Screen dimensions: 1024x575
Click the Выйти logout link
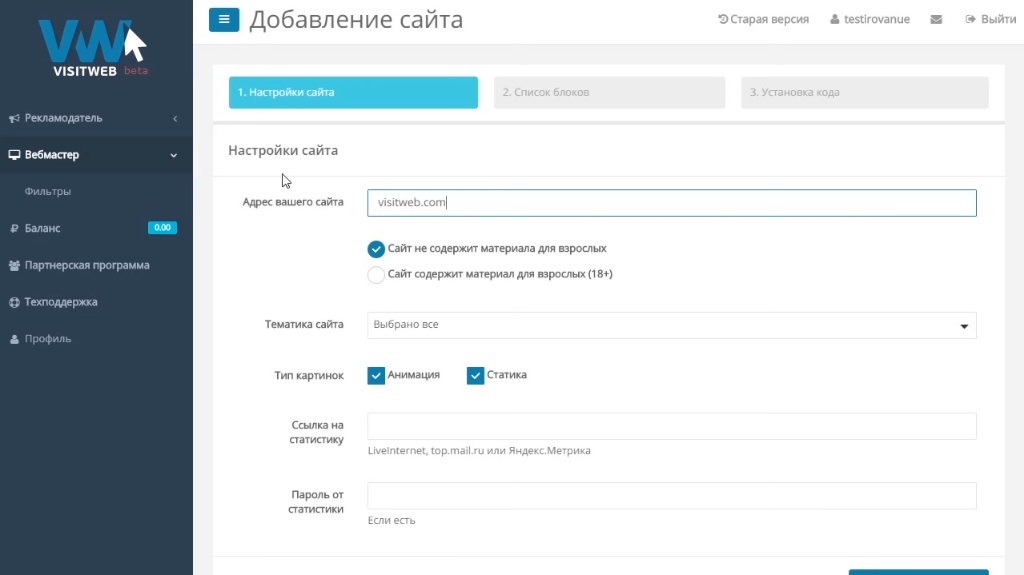coord(991,20)
